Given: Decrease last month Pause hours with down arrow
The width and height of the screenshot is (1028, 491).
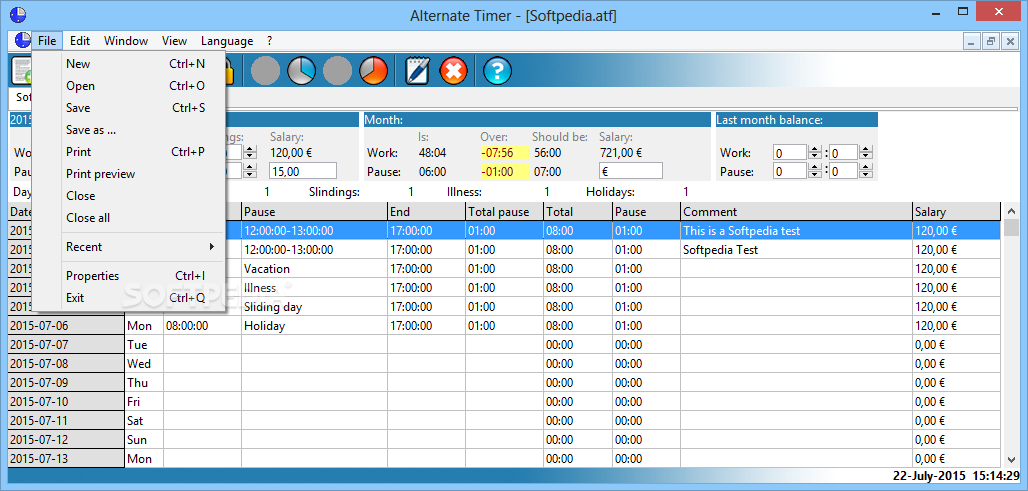Looking at the screenshot, I should tap(814, 176).
